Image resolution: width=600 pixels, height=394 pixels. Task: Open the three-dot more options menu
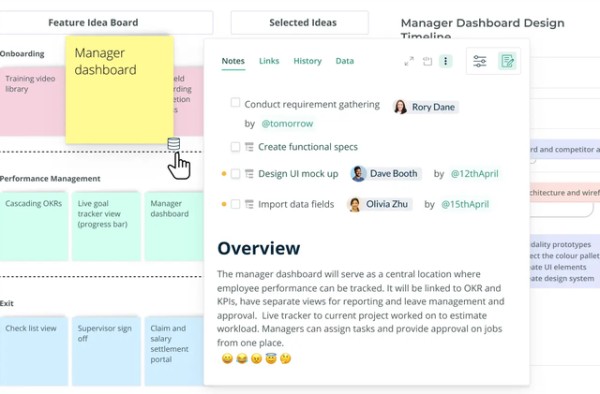[445, 61]
